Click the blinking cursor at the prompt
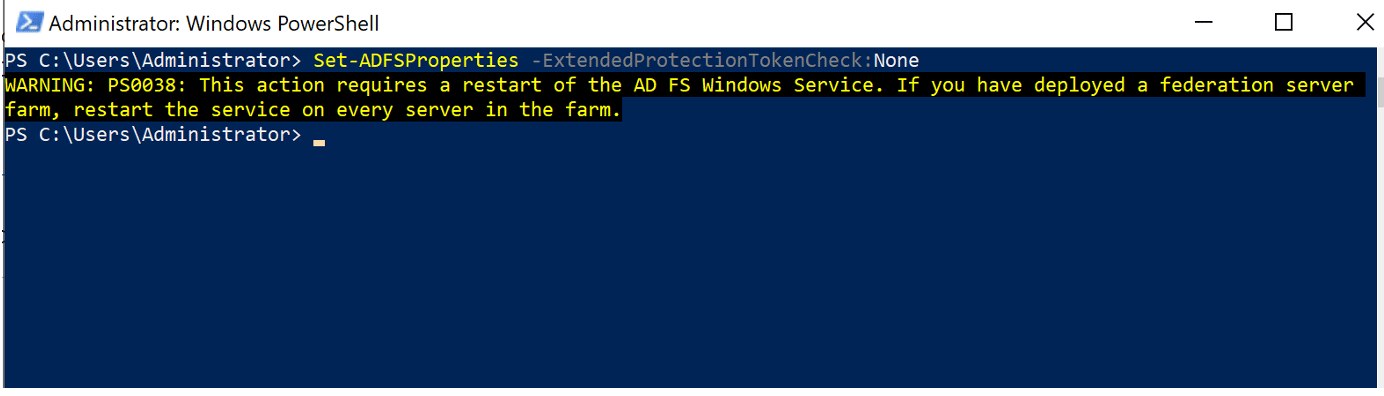 point(319,143)
